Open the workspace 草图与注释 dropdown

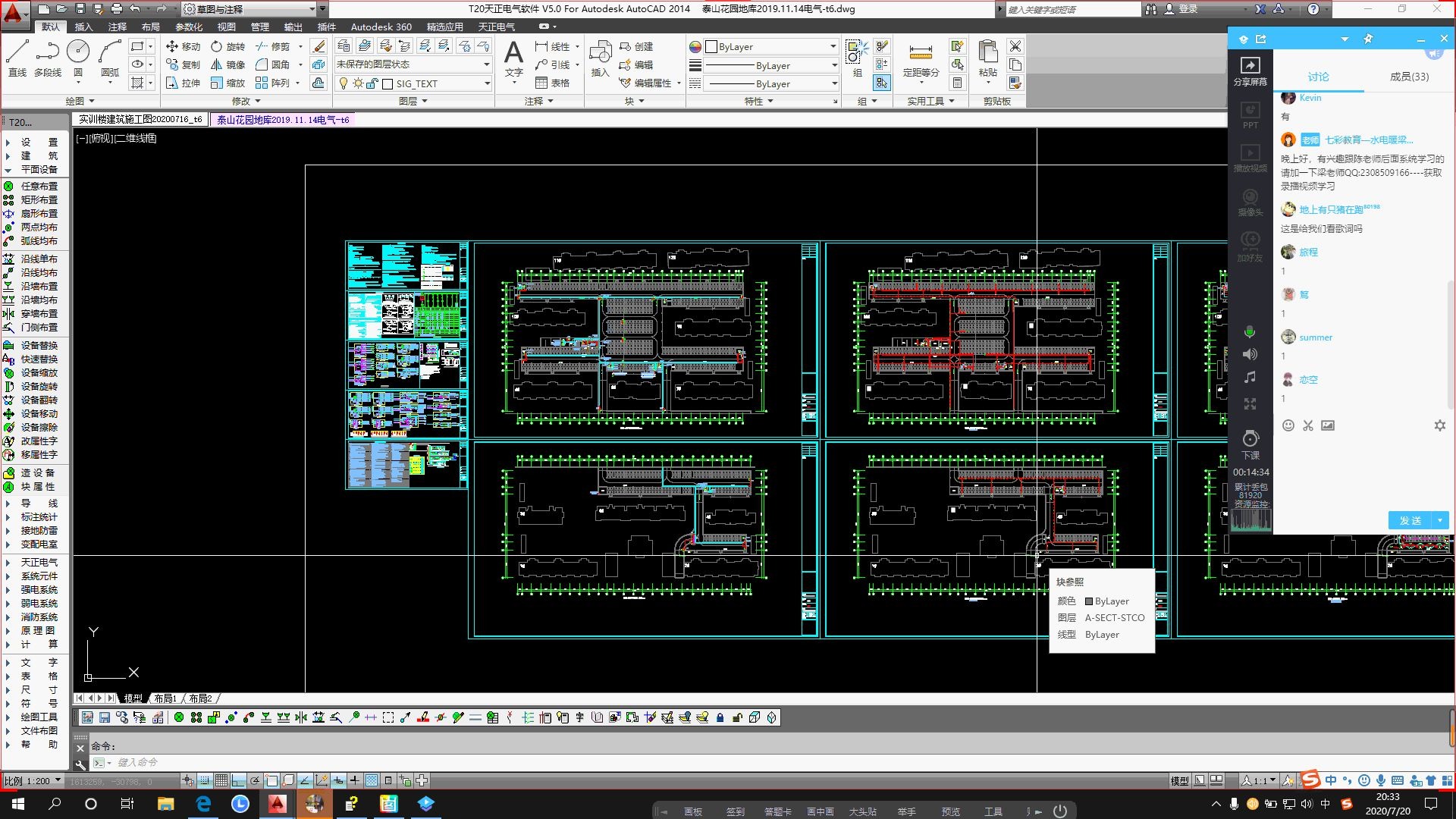pos(312,9)
